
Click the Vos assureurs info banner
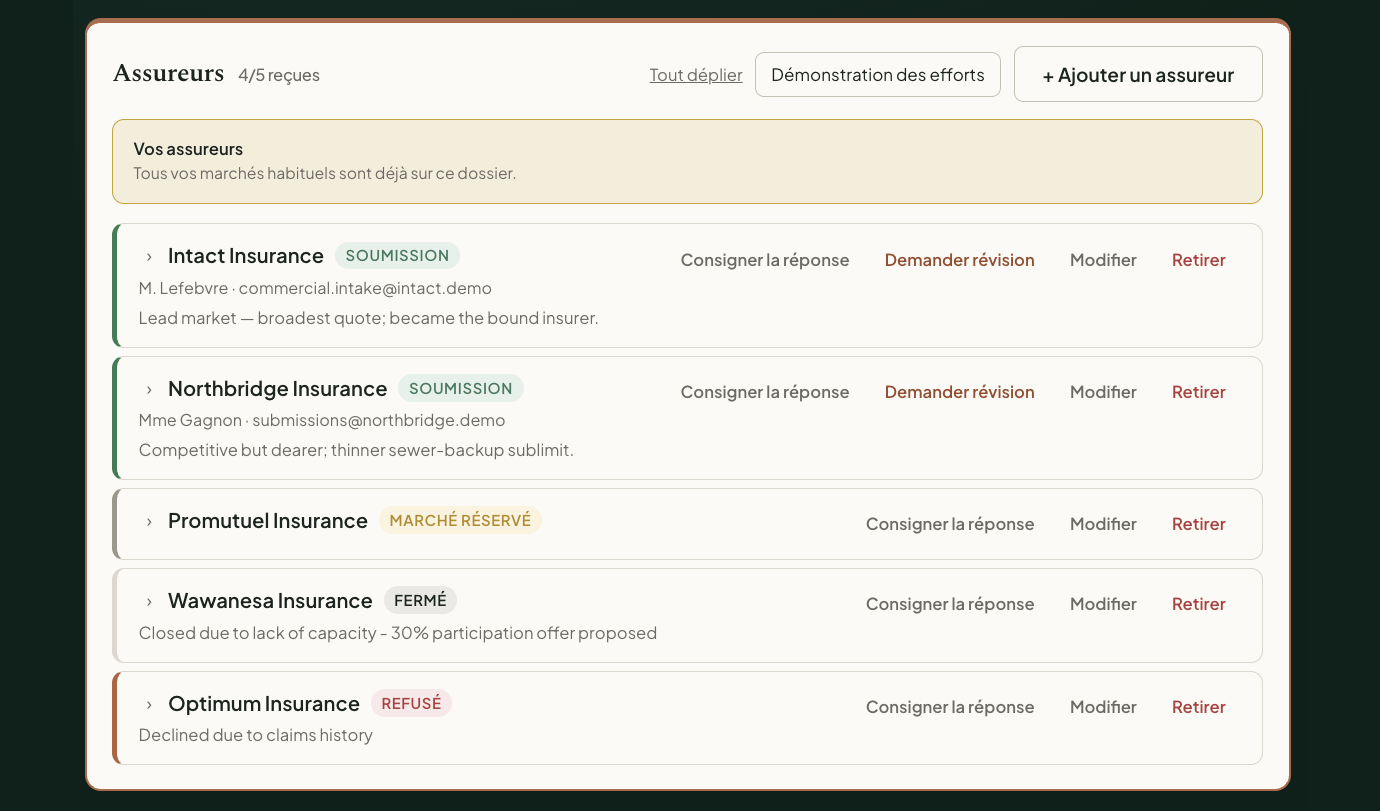[687, 162]
